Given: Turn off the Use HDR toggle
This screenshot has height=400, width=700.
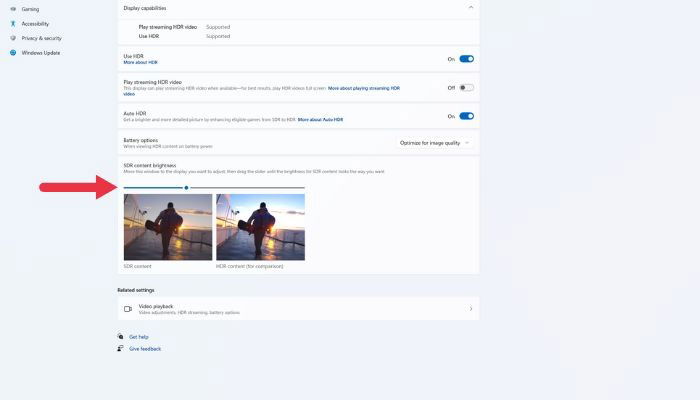Looking at the screenshot, I should [467, 59].
